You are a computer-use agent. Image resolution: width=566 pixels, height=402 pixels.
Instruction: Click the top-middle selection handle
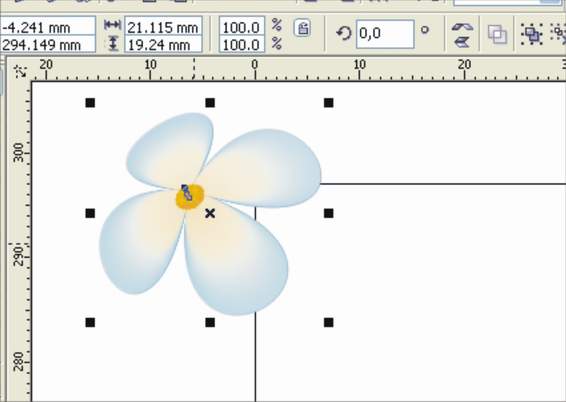tap(210, 103)
